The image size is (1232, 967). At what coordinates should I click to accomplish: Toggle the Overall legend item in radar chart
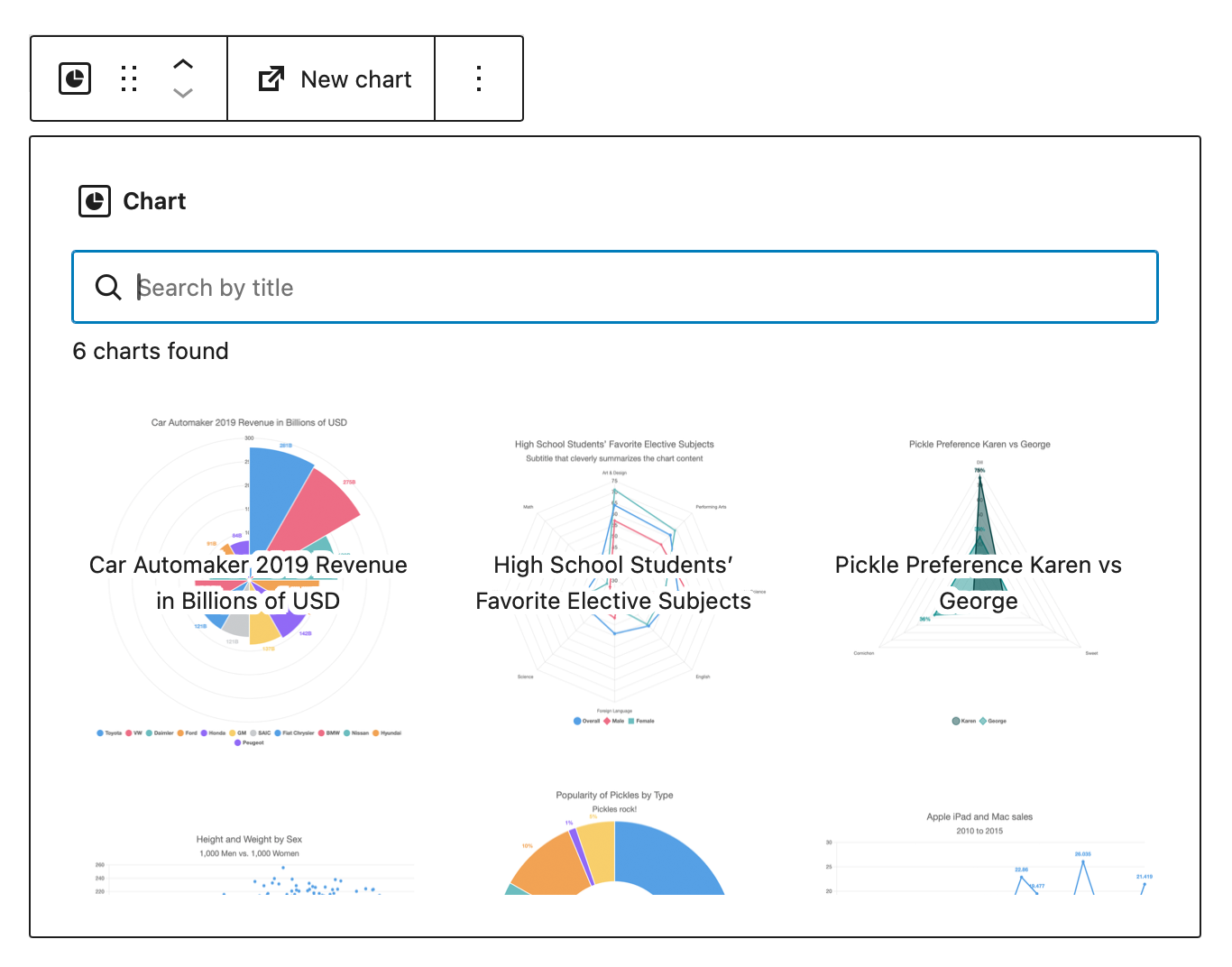[587, 721]
